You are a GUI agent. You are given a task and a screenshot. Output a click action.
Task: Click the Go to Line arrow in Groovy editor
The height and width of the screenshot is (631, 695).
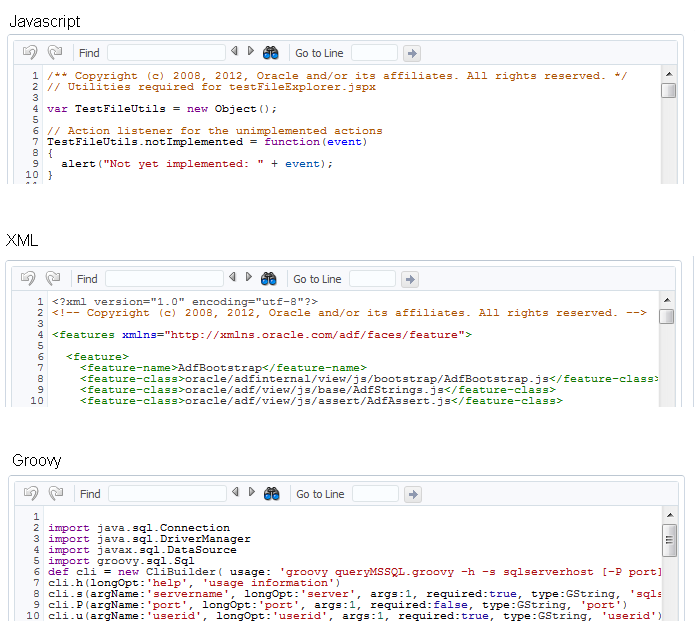413,495
